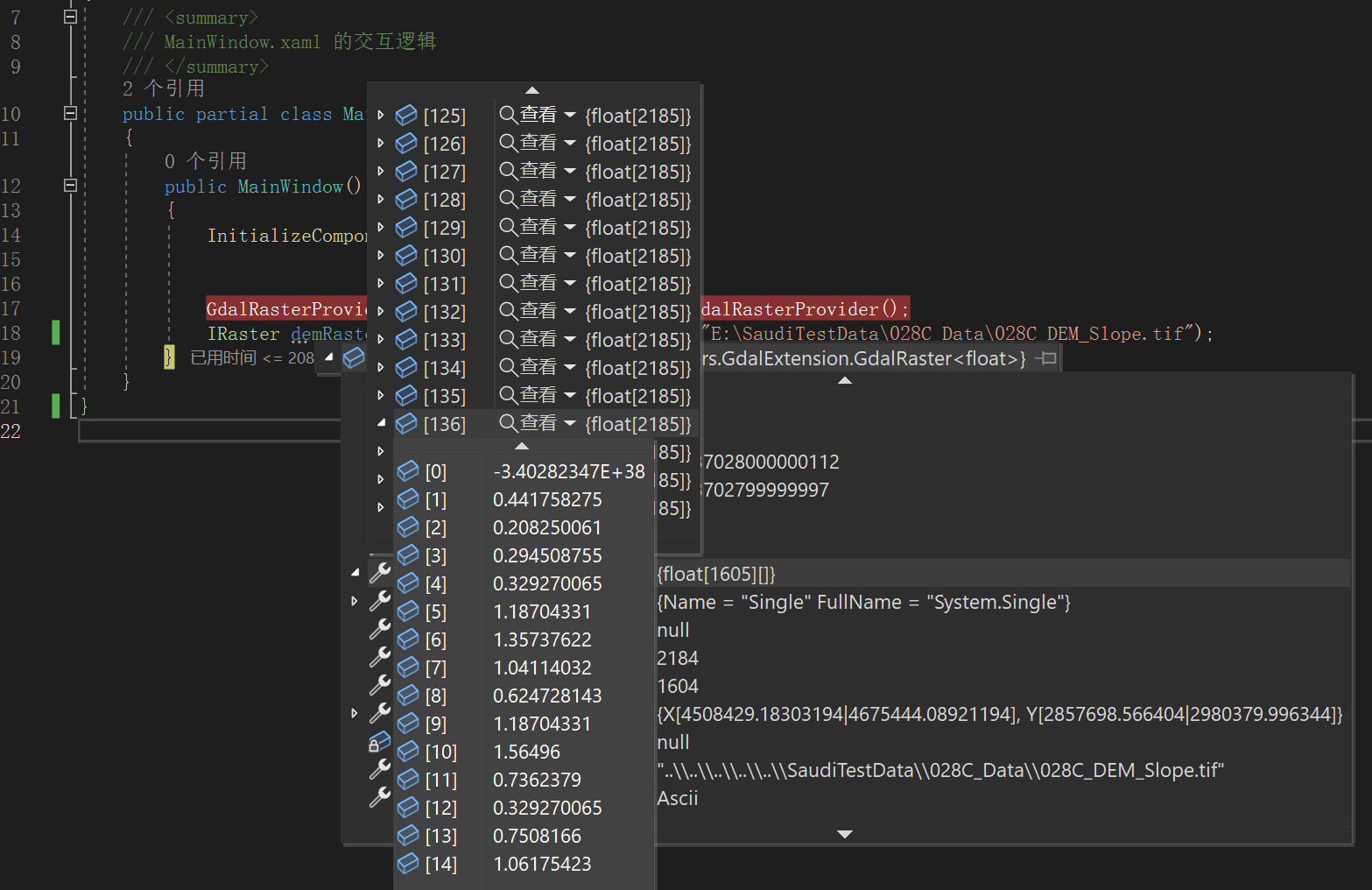Expand the System.Single type property node
This screenshot has width=1372, height=890.
(x=354, y=601)
